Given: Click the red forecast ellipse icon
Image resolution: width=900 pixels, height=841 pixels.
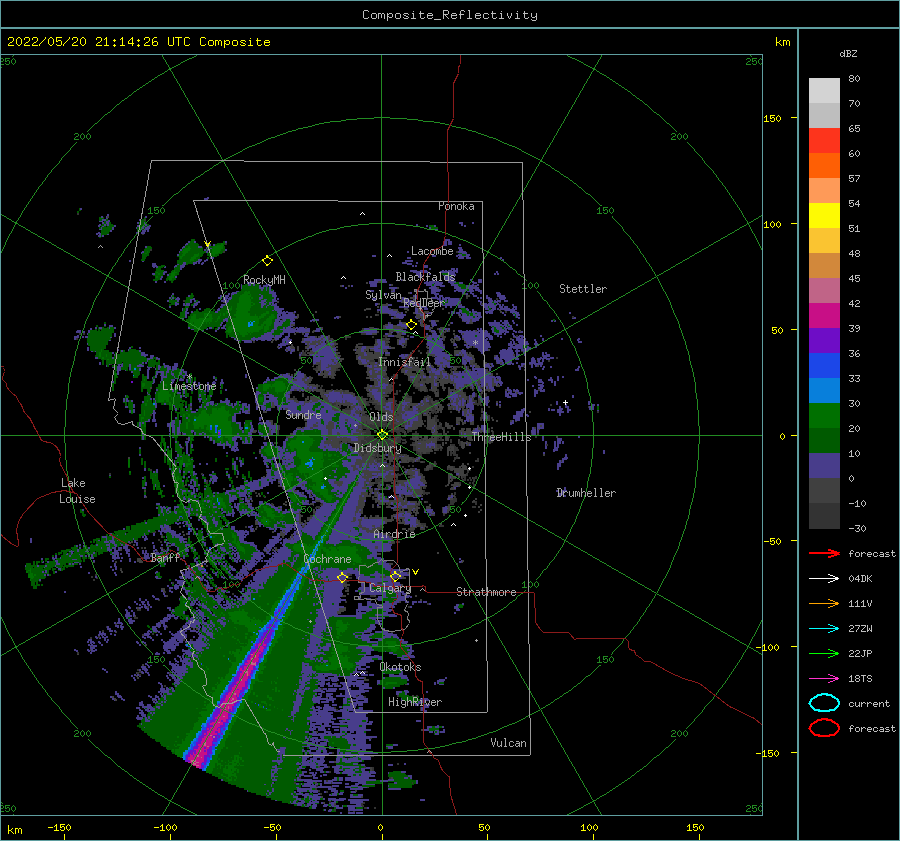Looking at the screenshot, I should coord(824,728).
